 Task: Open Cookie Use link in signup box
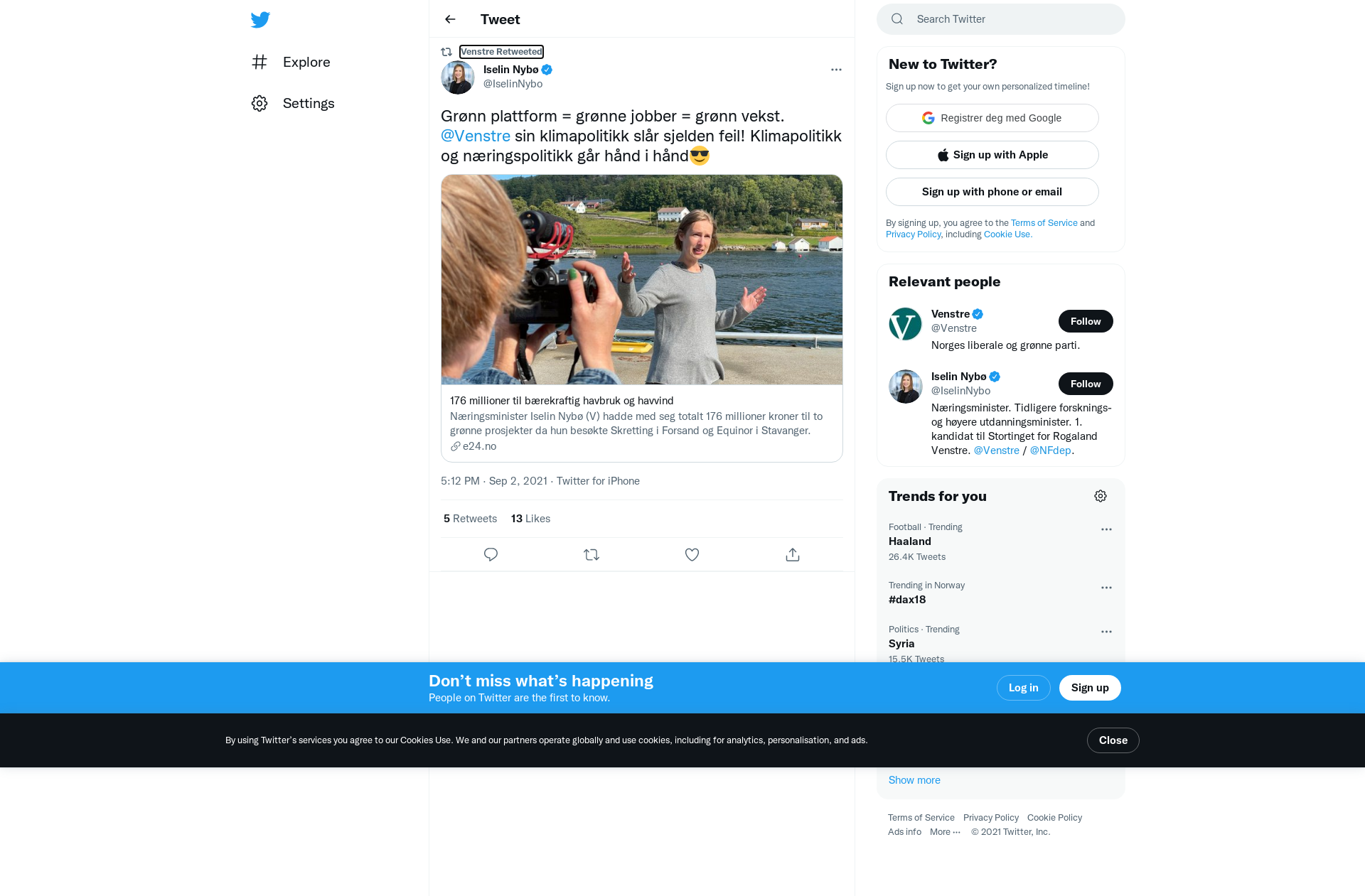point(1007,234)
